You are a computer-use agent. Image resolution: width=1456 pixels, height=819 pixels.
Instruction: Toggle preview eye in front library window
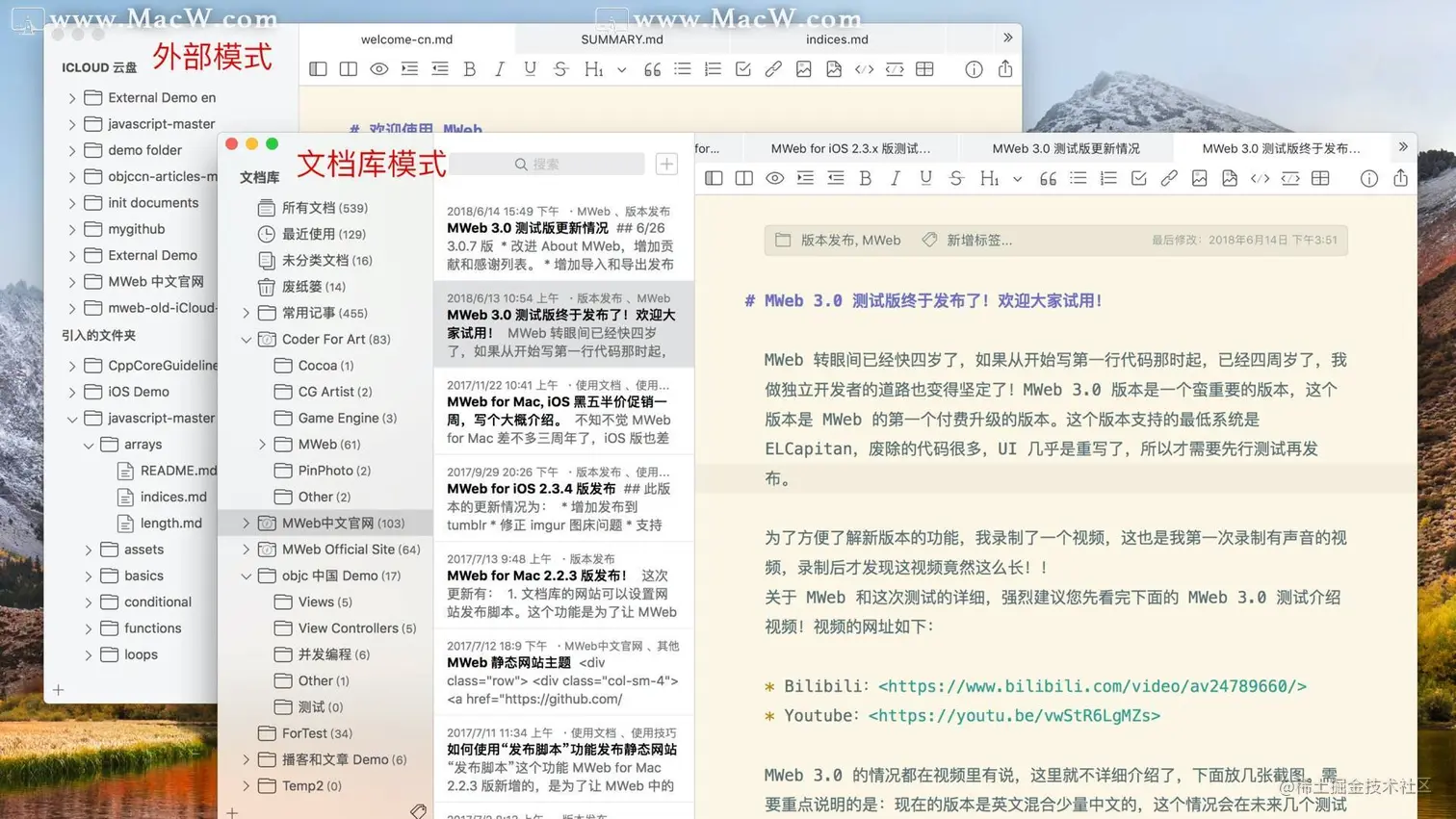click(774, 178)
